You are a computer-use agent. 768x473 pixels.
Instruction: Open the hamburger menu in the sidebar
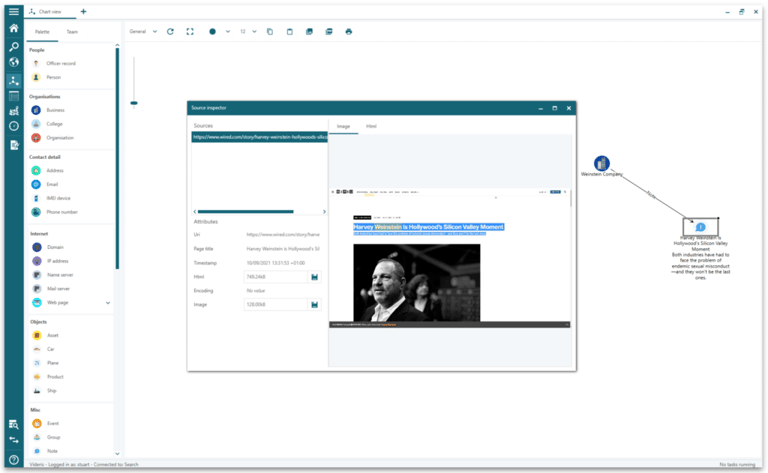pyautogui.click(x=14, y=11)
